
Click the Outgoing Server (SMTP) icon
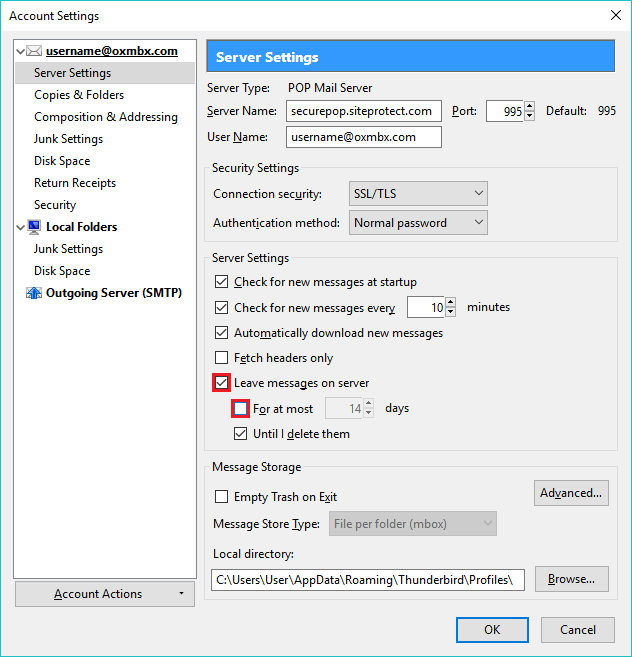34,293
